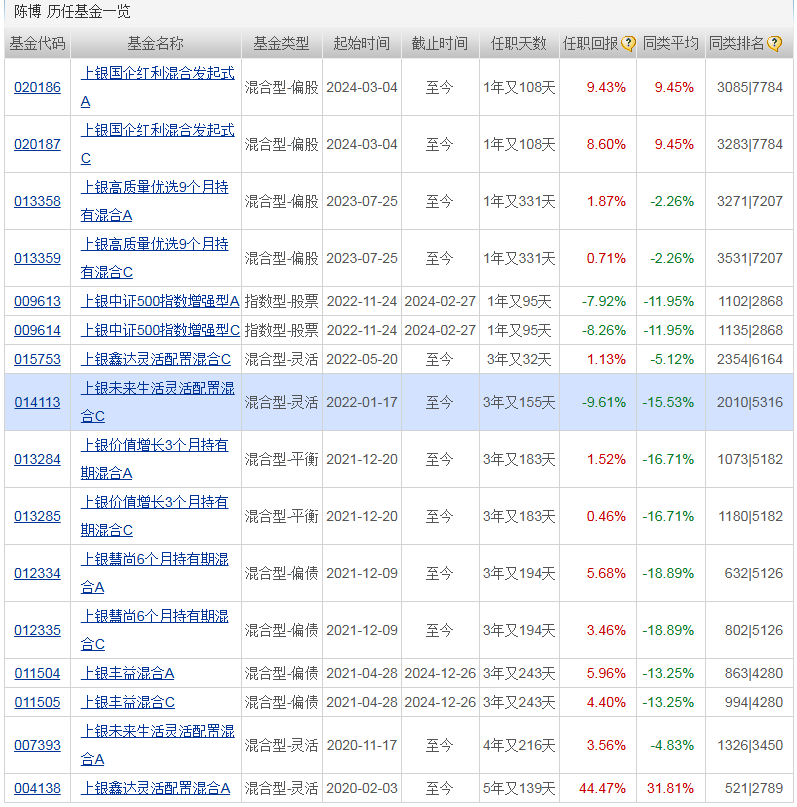The height and width of the screenshot is (807, 797).
Task: Open fund code 007393 link
Action: click(37, 745)
